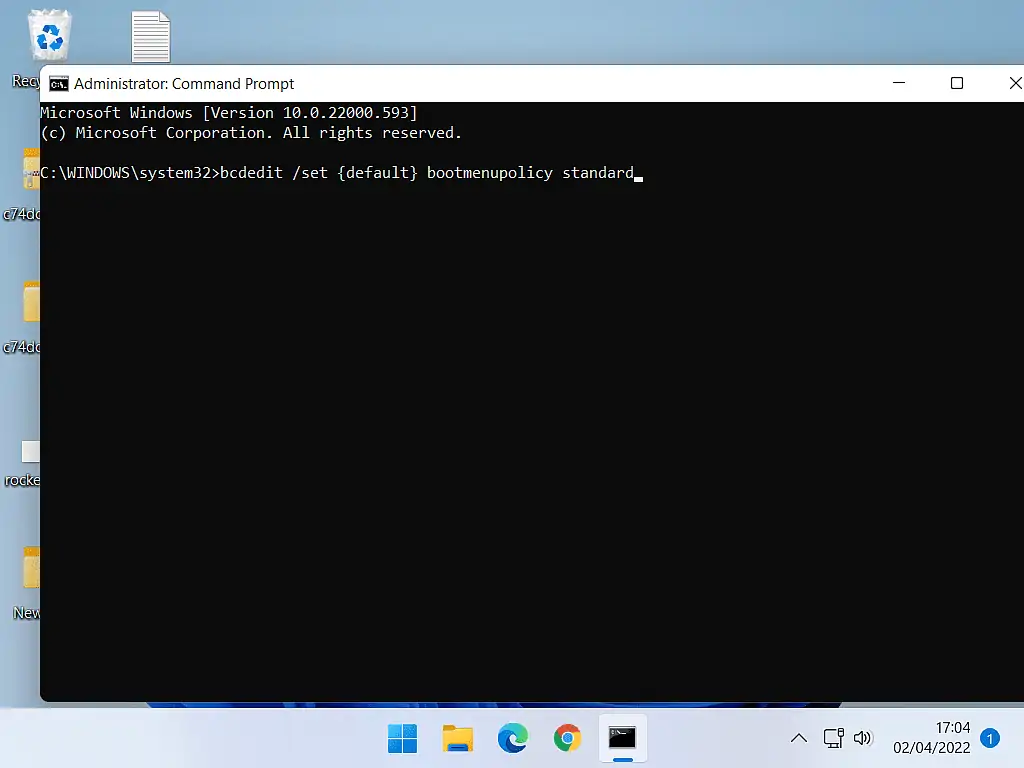Open the text document icon on the desktop
The width and height of the screenshot is (1024, 768).
click(x=151, y=37)
